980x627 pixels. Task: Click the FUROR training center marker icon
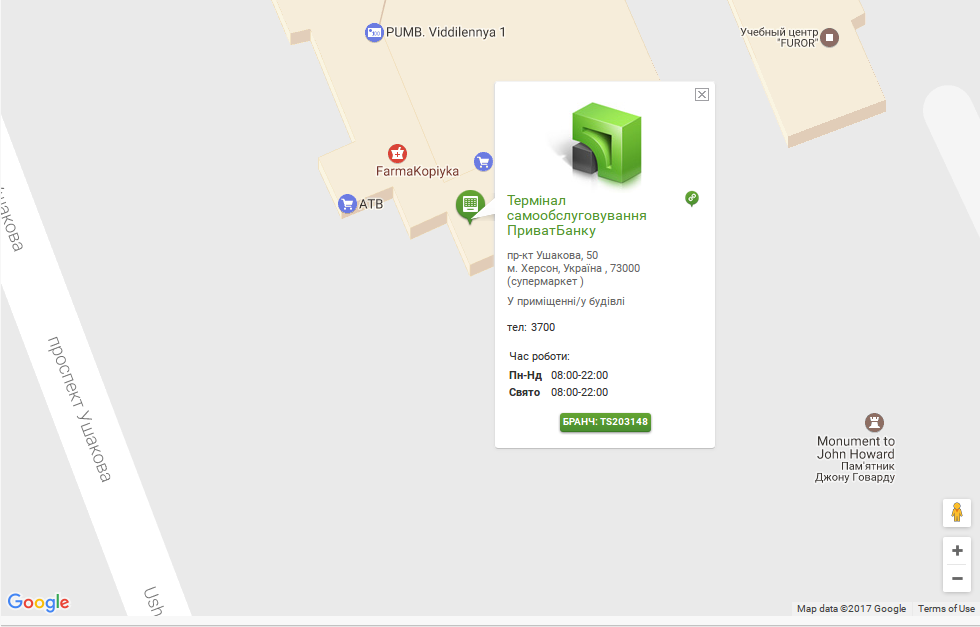click(x=829, y=38)
